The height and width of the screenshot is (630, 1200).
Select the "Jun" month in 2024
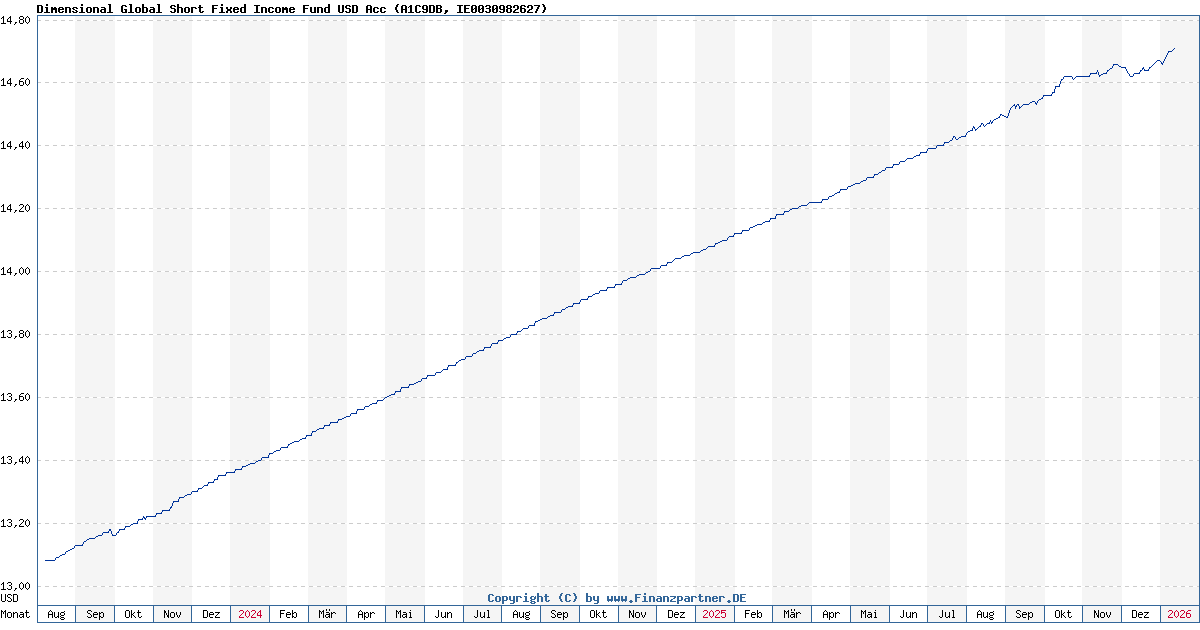click(x=442, y=614)
